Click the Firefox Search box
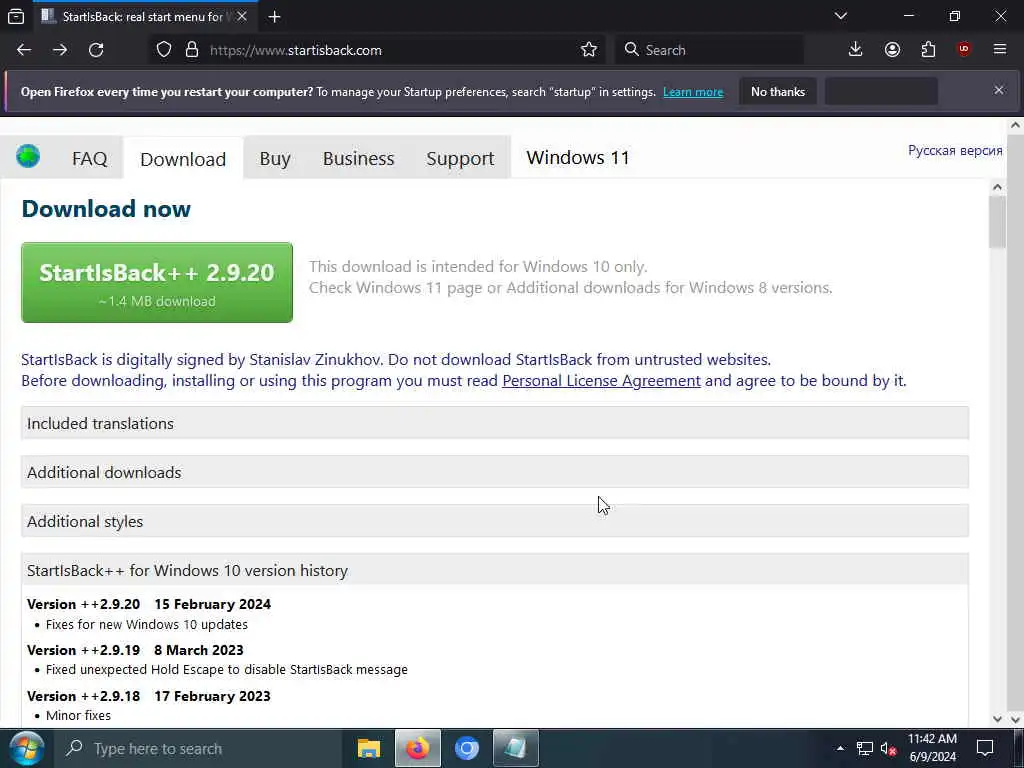The height and width of the screenshot is (768, 1024). (x=709, y=50)
